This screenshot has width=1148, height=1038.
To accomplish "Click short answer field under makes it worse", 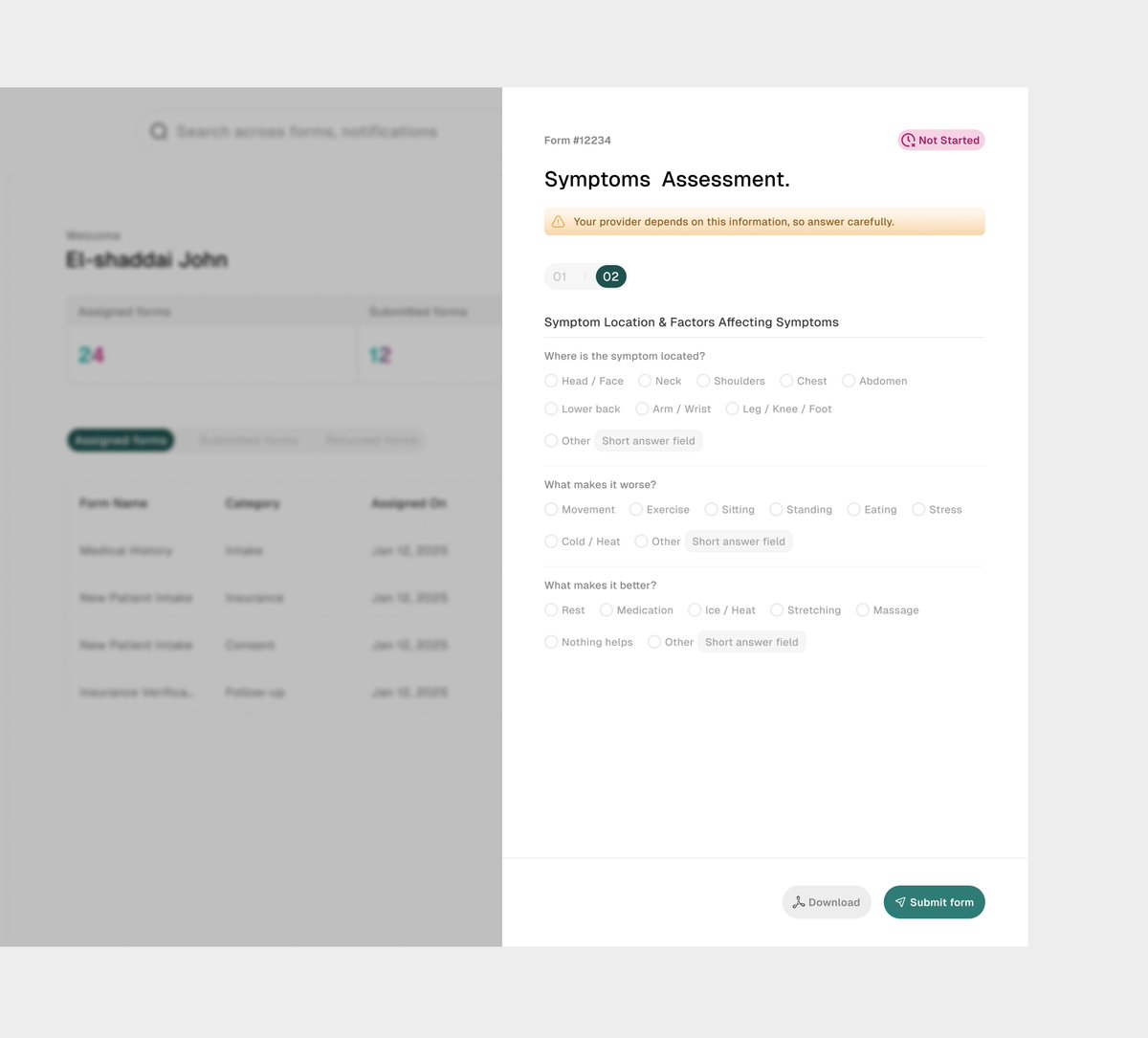I will point(739,541).
